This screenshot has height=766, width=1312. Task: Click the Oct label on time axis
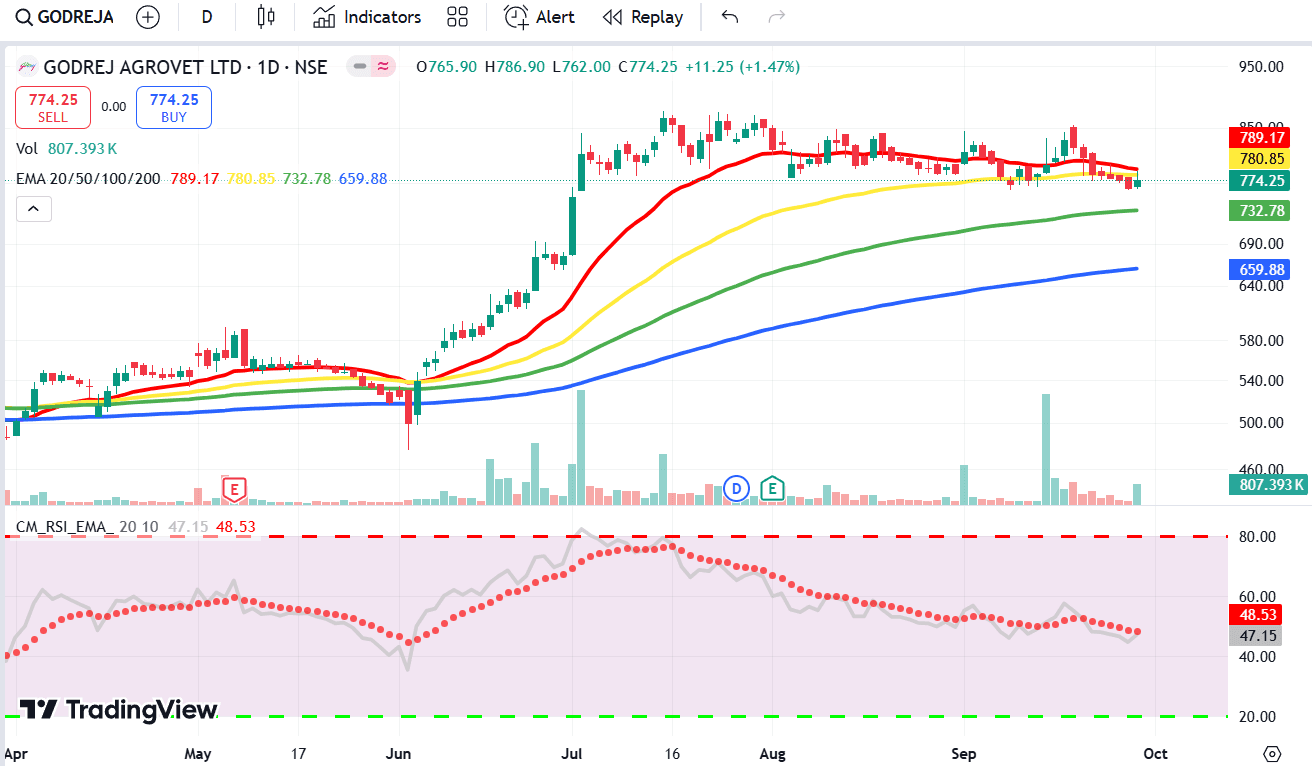click(1155, 752)
